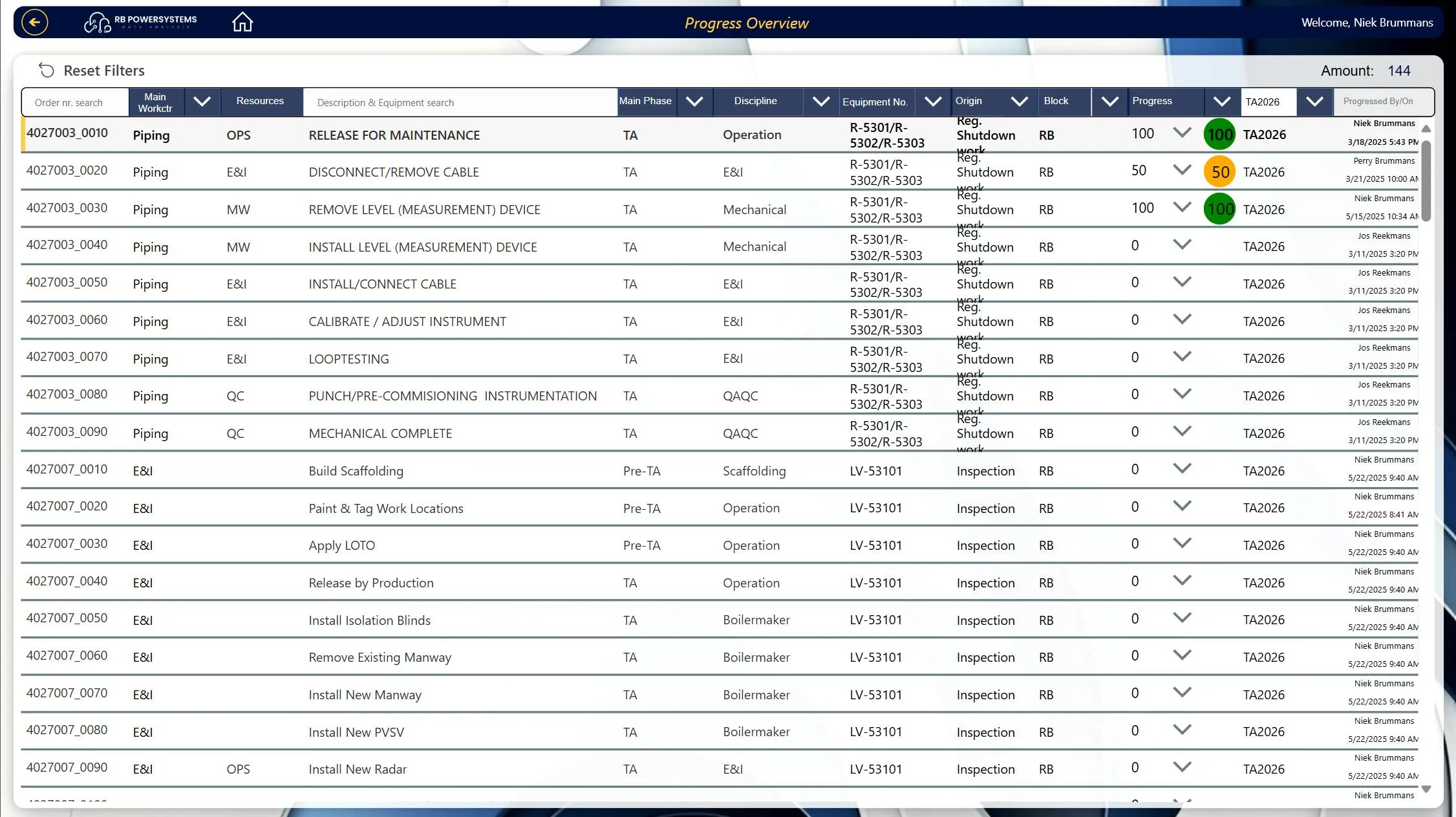Open progress chevron for 4027003_0080
1456x817 pixels.
[1182, 394]
